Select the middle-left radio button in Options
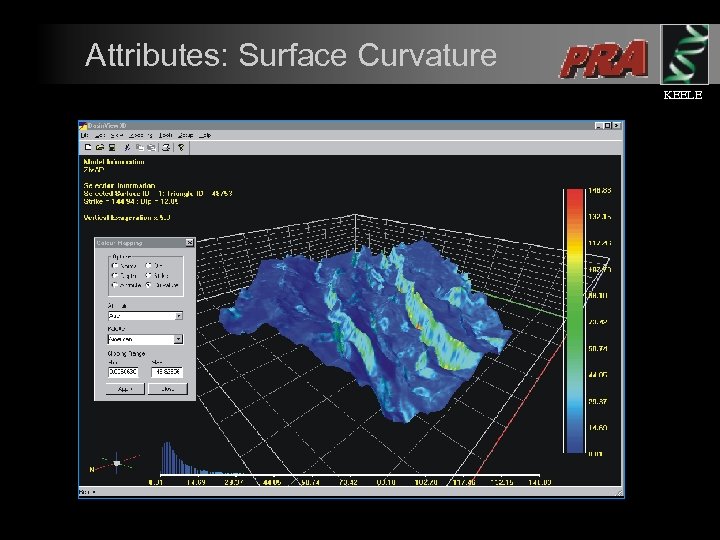The width and height of the screenshot is (720, 540). click(115, 276)
